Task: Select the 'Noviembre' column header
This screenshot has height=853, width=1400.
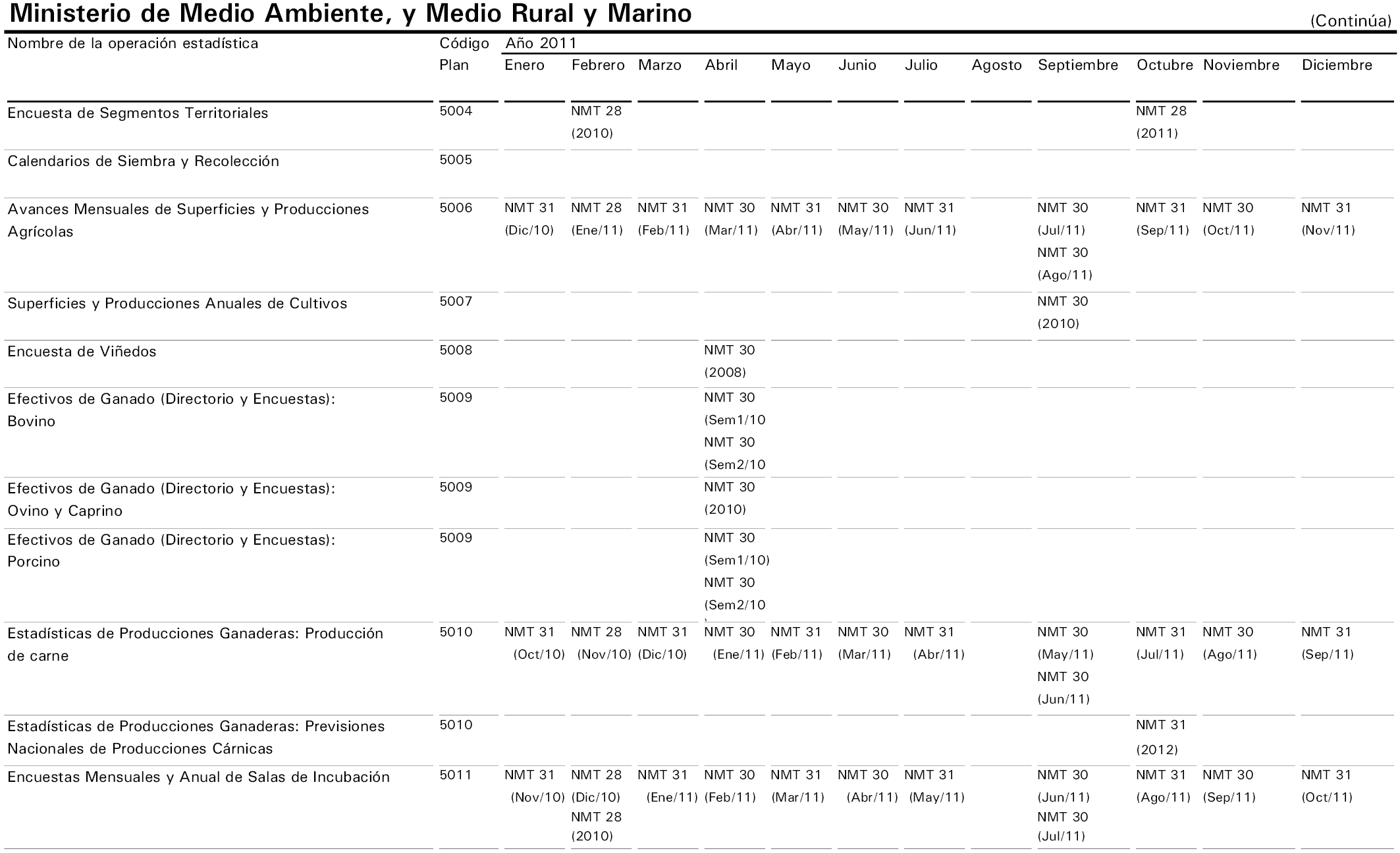Action: tap(1241, 65)
